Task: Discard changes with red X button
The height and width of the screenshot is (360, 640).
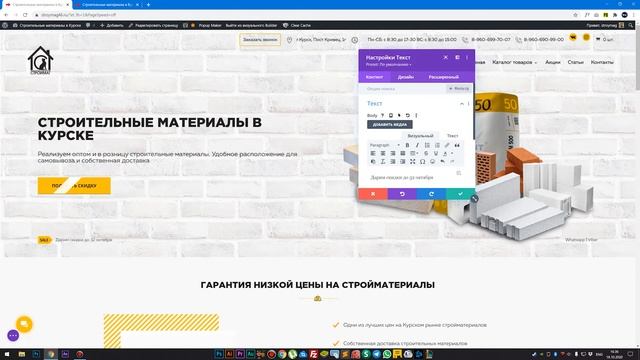Action: pos(373,194)
